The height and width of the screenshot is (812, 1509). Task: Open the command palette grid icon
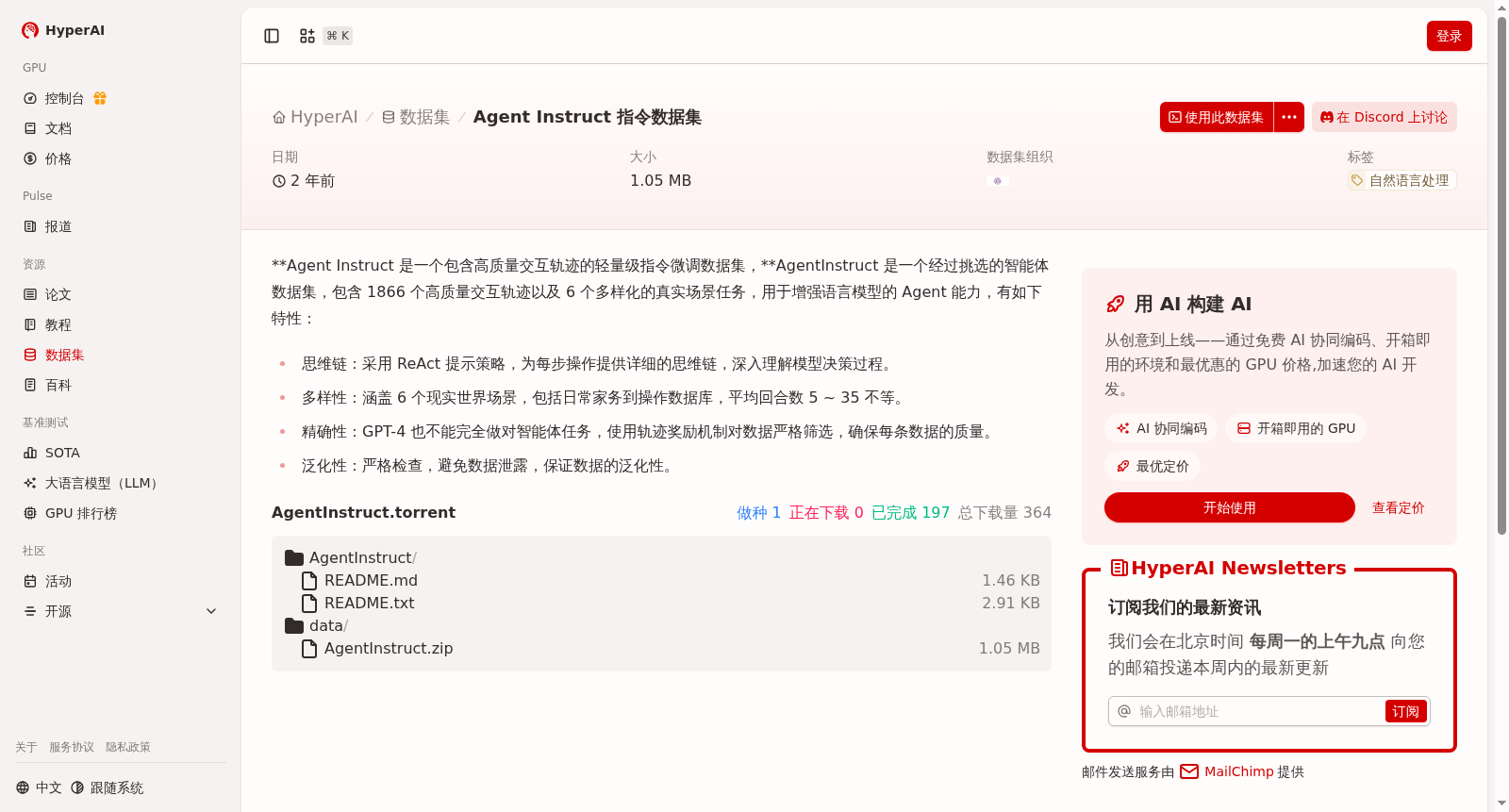pos(307,36)
